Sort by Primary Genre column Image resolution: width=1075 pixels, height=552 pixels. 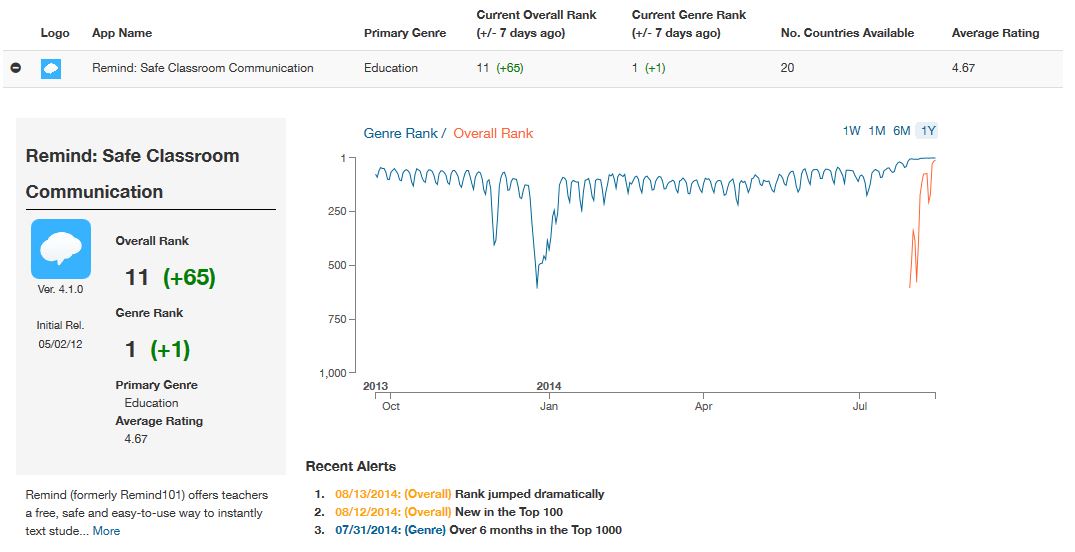point(405,33)
